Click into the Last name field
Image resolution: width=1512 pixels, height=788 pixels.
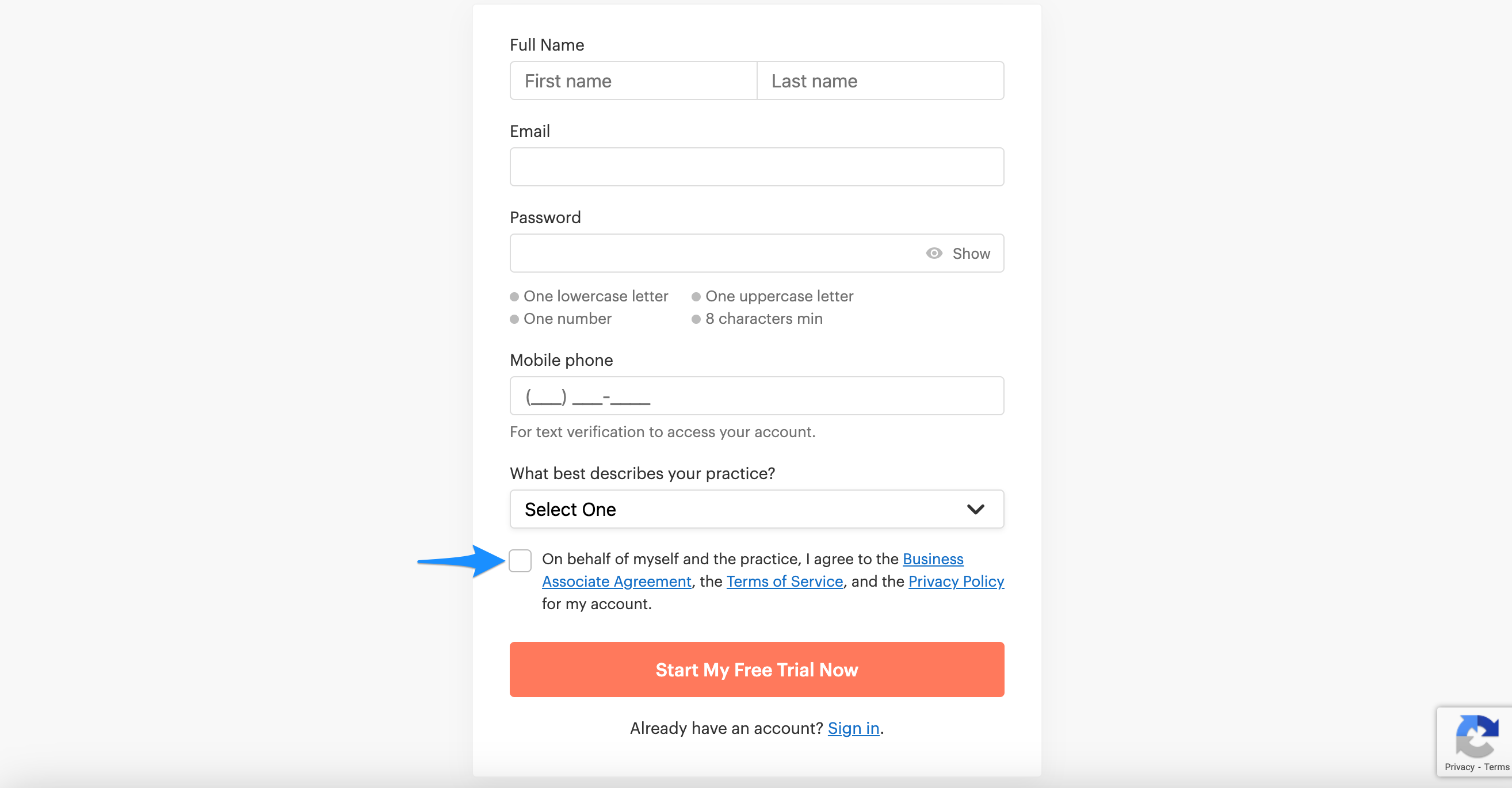tap(880, 81)
